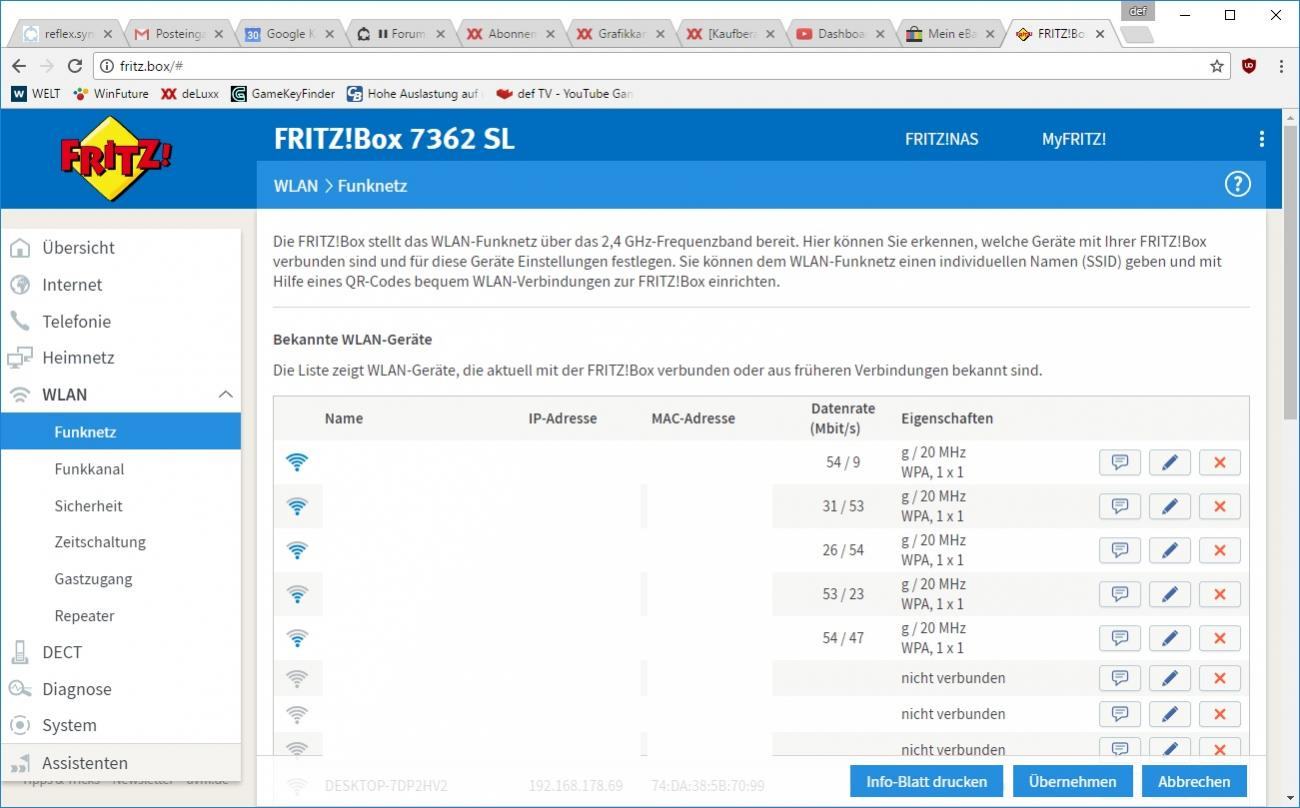The image size is (1300, 808).
Task: Select Zeitschaltung submenu item
Action: tap(120, 541)
